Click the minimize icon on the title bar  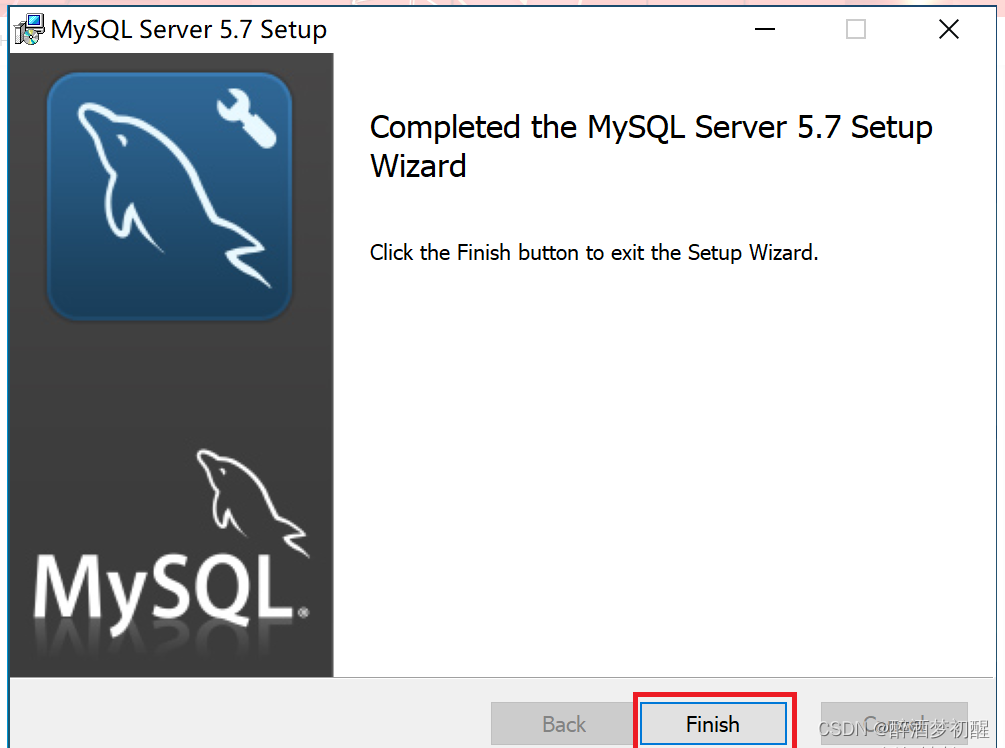click(765, 29)
